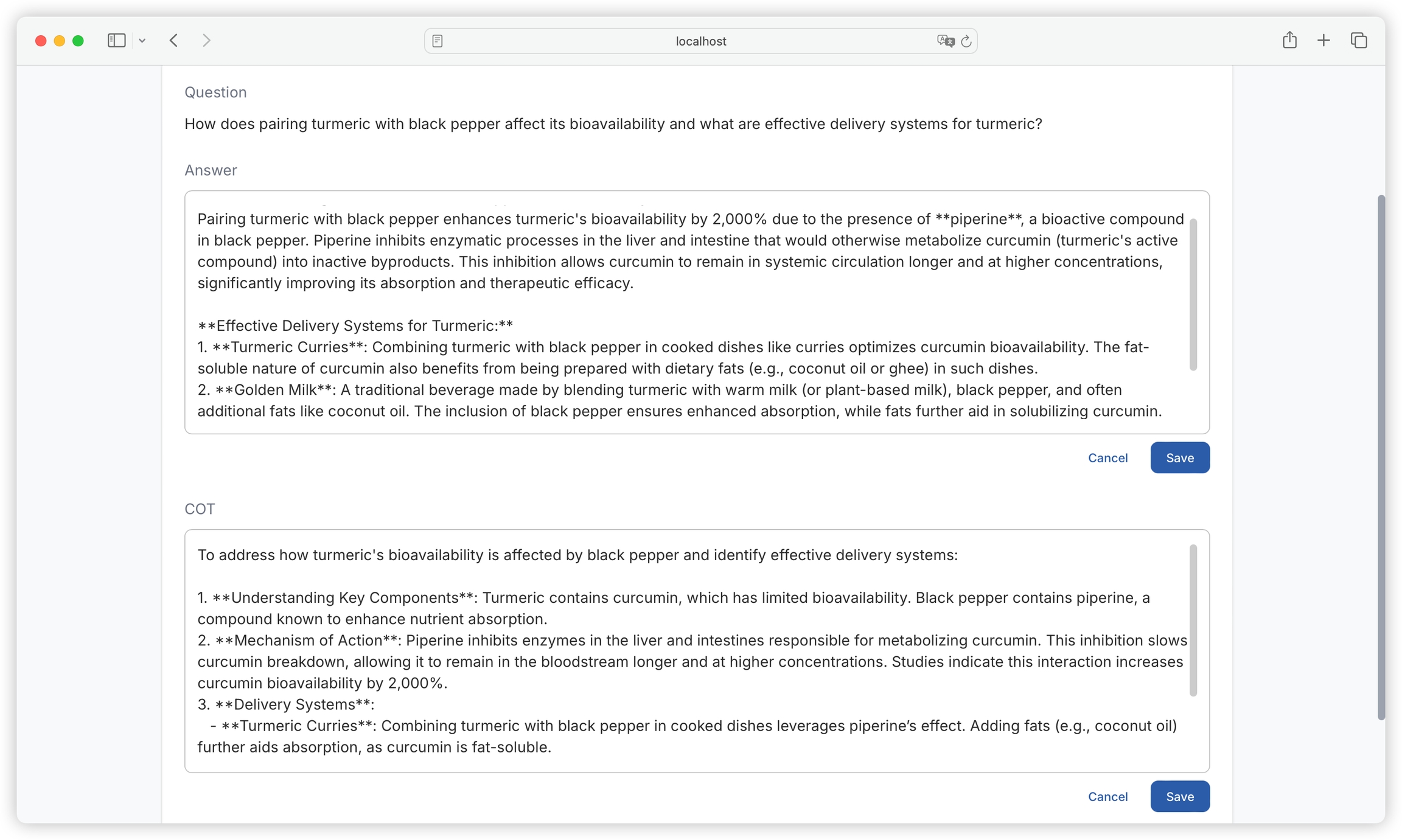Screen dimensions: 1402x840
Task: Go back with the back arrow
Action: coord(174,41)
